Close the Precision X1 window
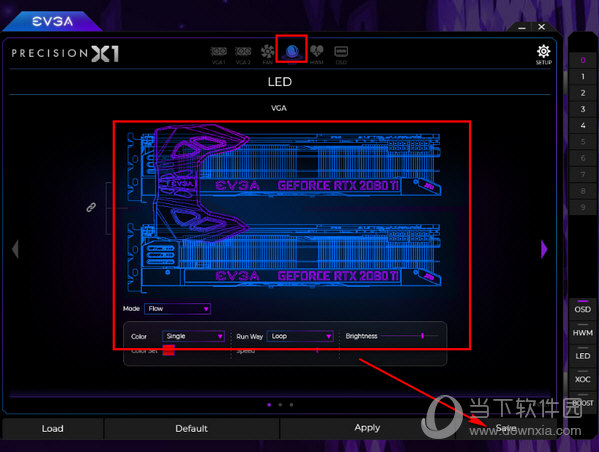The width and height of the screenshot is (599, 452). [541, 27]
